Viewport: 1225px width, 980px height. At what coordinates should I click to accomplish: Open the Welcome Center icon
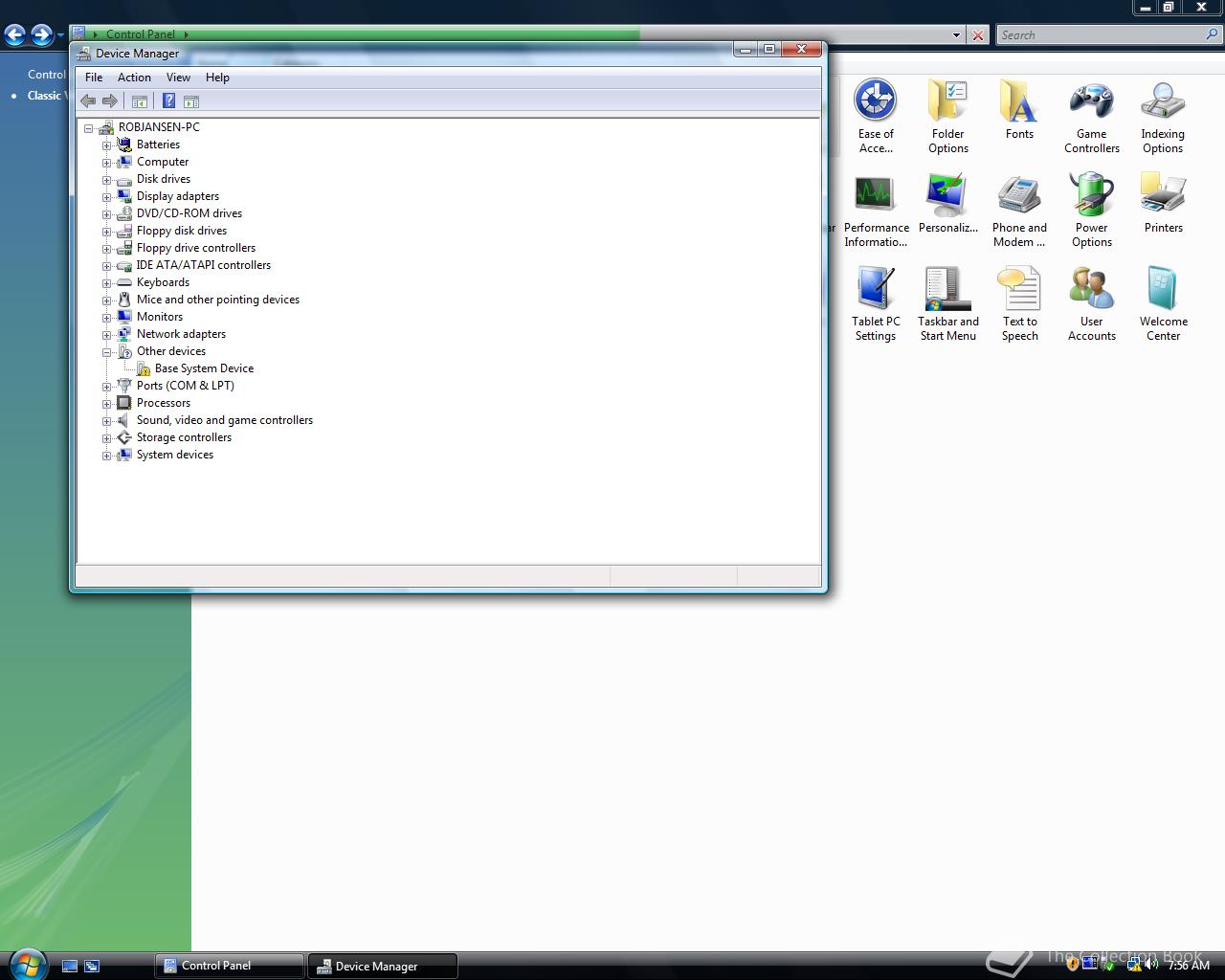coord(1163,304)
